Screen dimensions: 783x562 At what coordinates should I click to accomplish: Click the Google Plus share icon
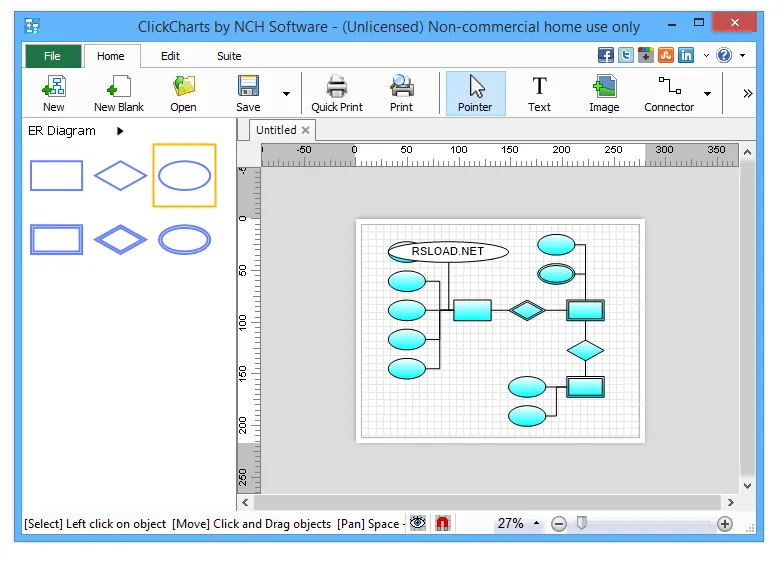point(646,55)
